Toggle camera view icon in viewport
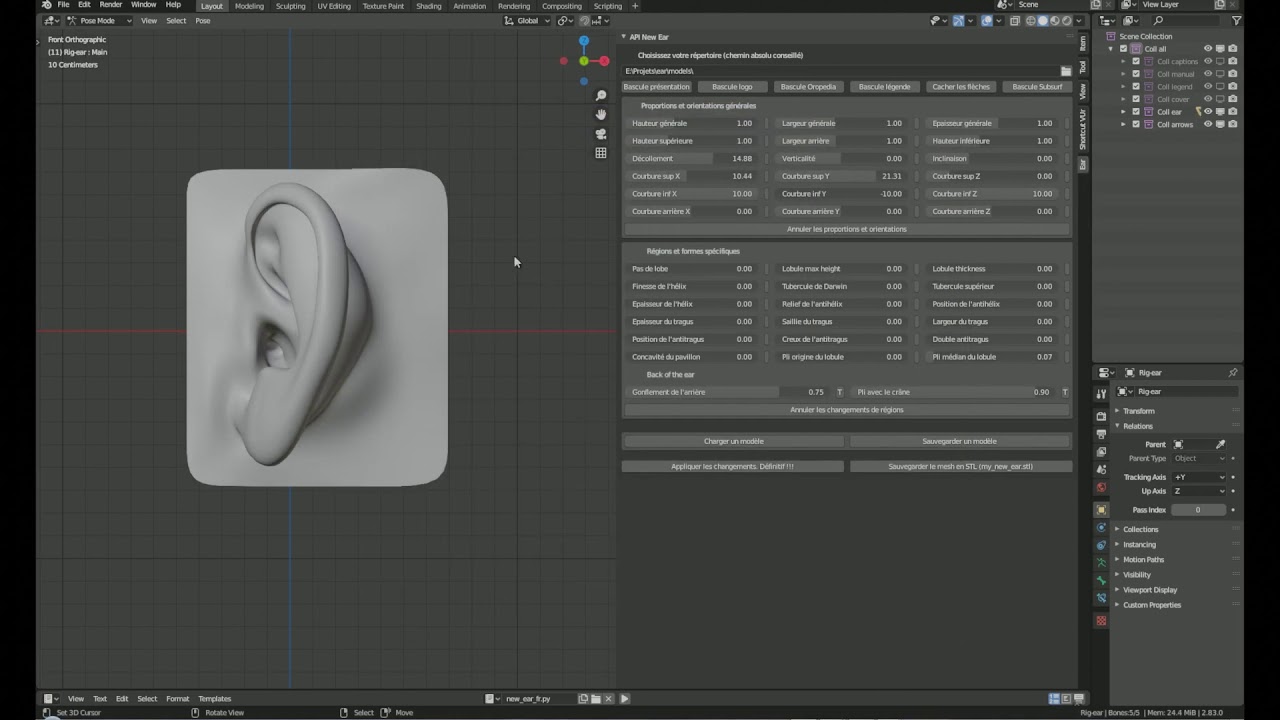 [x=601, y=134]
